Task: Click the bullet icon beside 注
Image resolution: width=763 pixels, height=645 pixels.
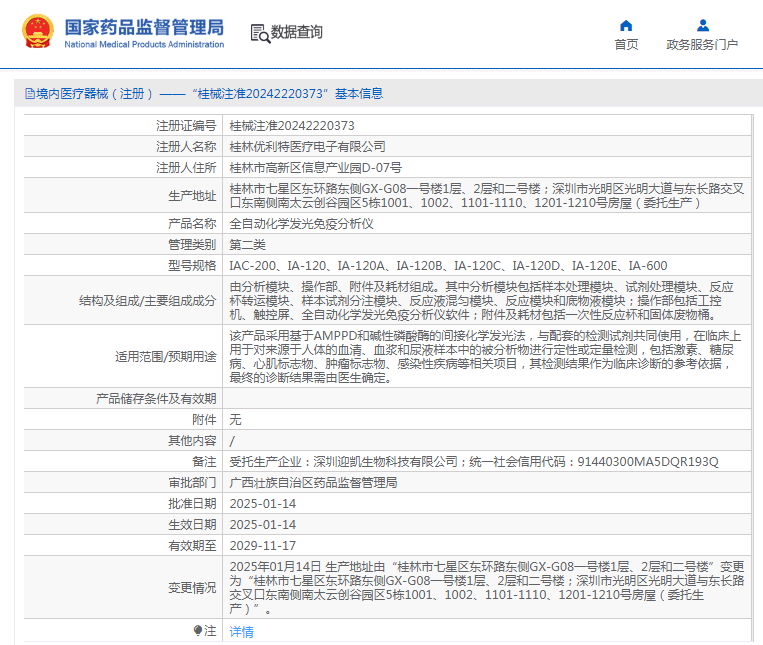Action: click(x=198, y=631)
